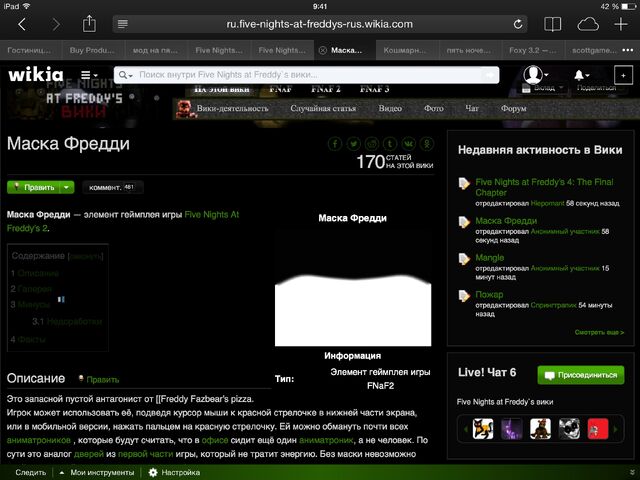Click the green Править edit button
The image size is (640, 480).
pos(34,187)
